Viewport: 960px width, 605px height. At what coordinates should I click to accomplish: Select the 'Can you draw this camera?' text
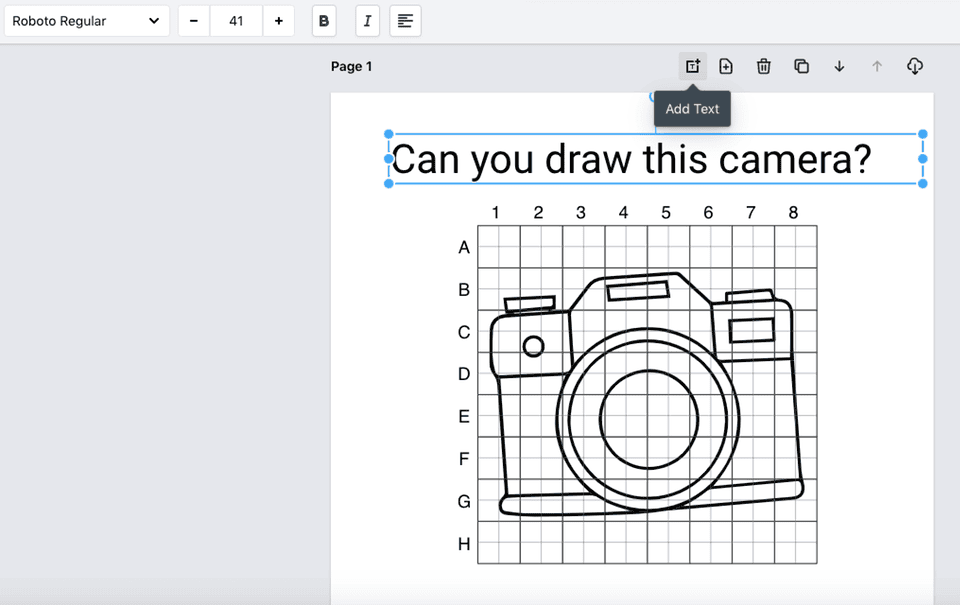click(x=631, y=159)
